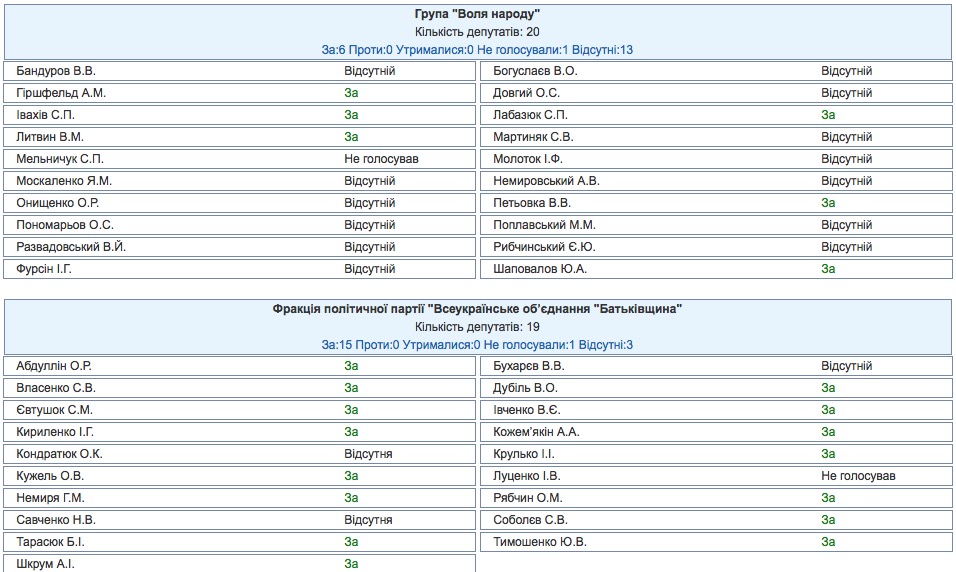Select deputy name Москаленко Я.М.

coord(64,181)
